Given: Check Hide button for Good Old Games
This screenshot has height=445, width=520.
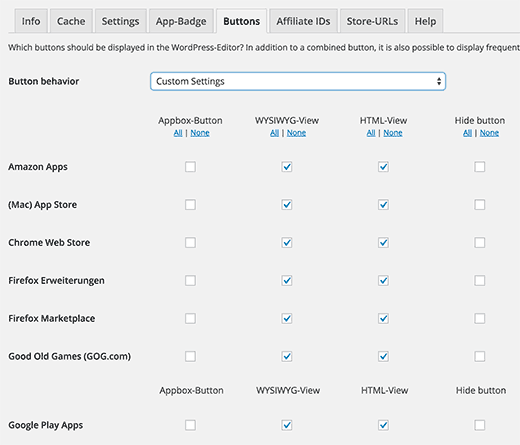Looking at the screenshot, I should coord(480,357).
